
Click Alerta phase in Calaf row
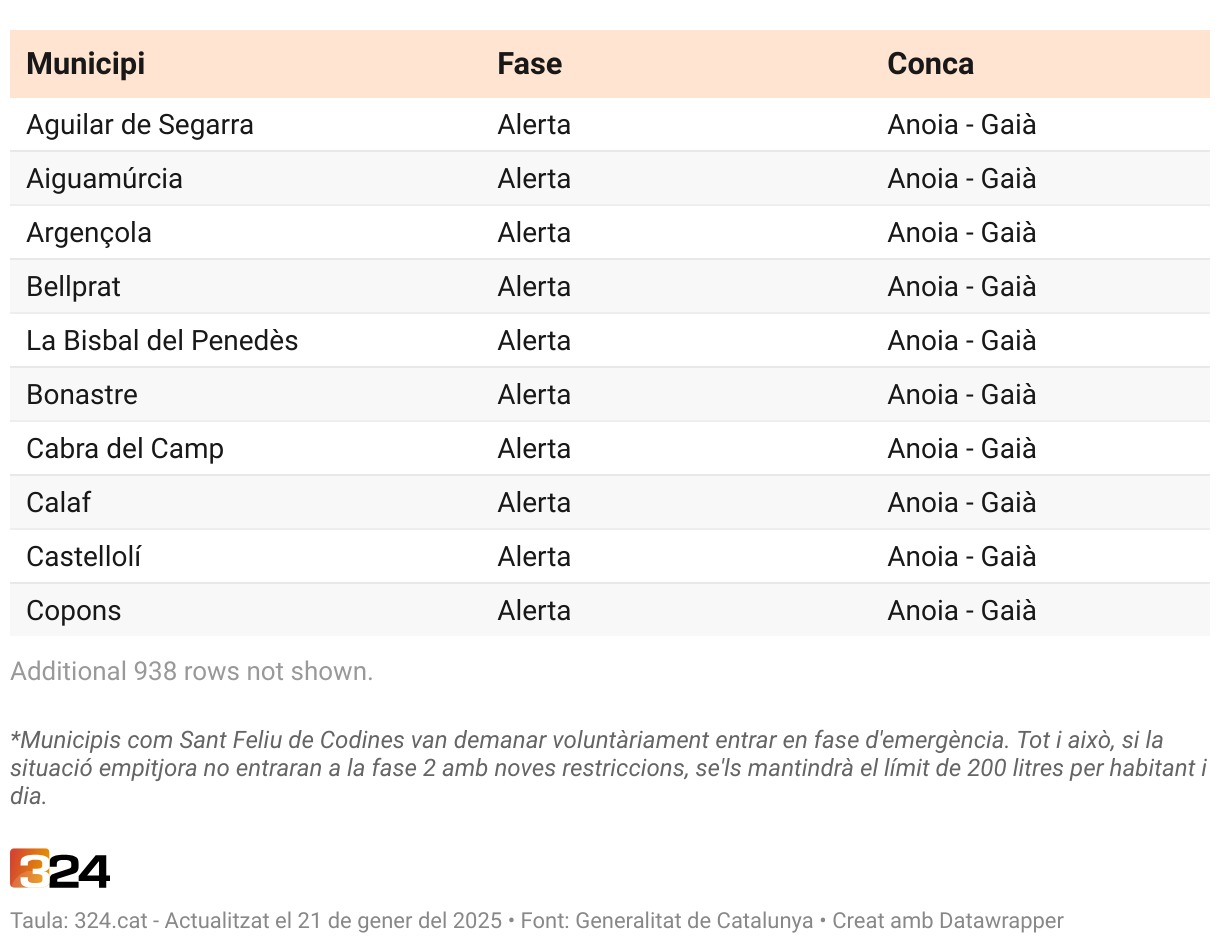(534, 503)
